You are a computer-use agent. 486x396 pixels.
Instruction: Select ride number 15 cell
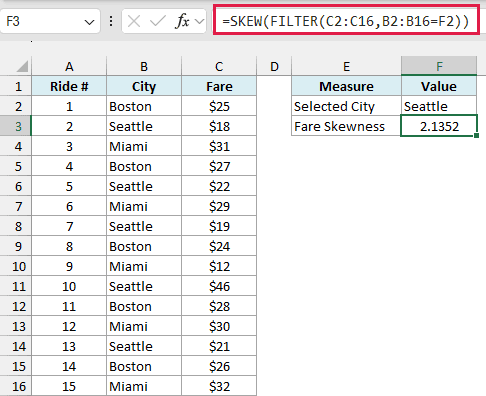click(x=69, y=386)
